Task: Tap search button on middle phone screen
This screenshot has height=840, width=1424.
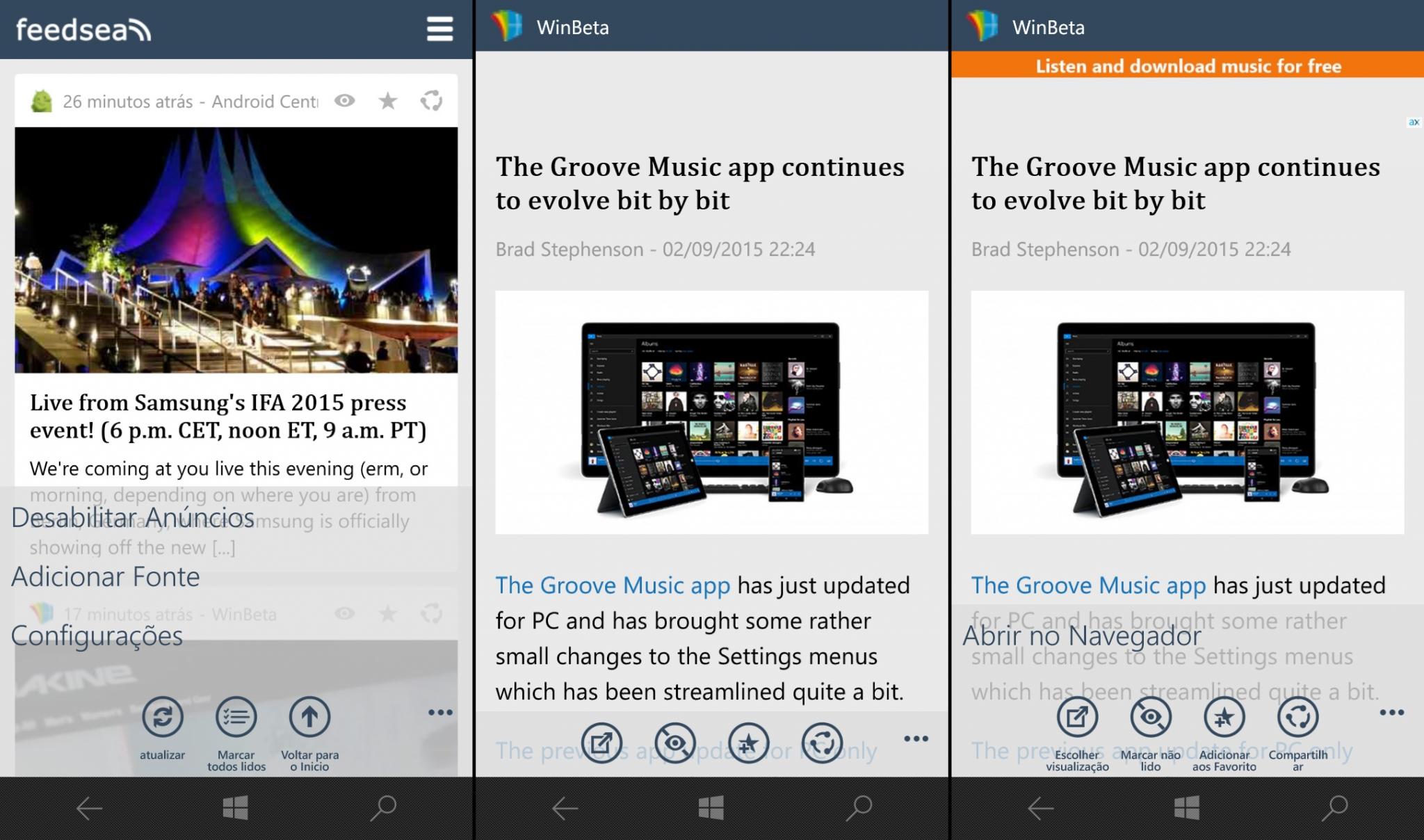Action: [859, 808]
